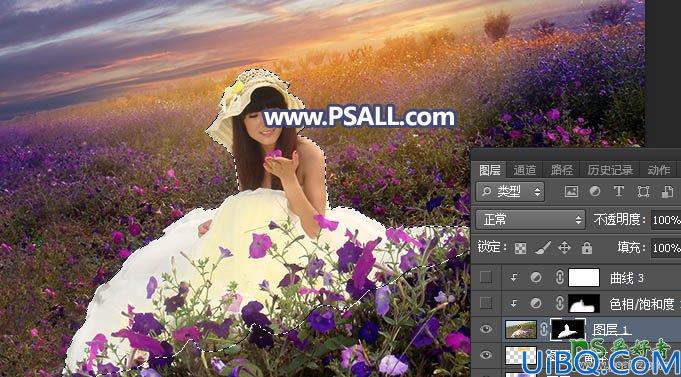Click mask link icon on 图层 1

coord(544,329)
